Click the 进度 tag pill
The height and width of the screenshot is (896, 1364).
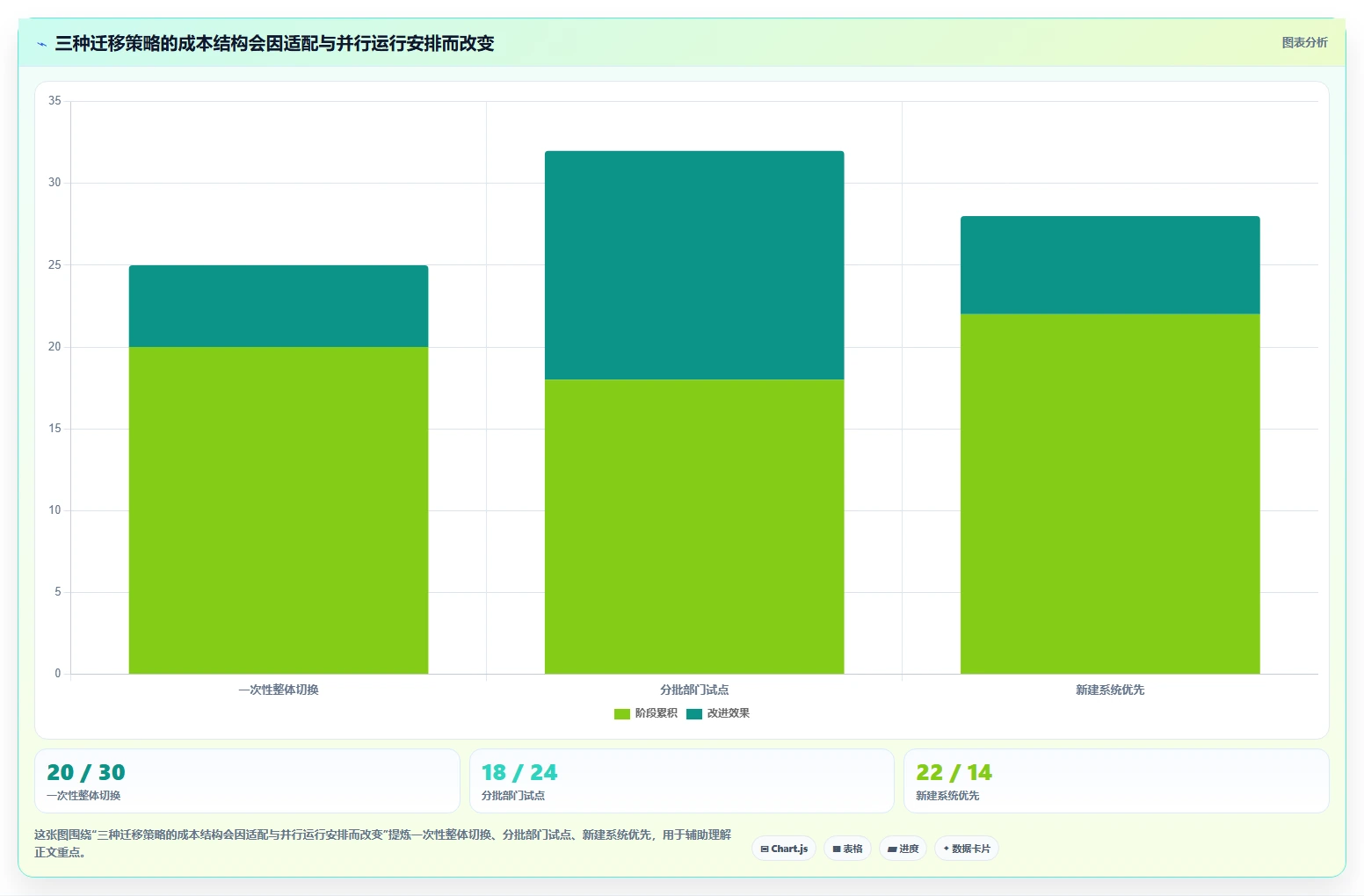[903, 849]
